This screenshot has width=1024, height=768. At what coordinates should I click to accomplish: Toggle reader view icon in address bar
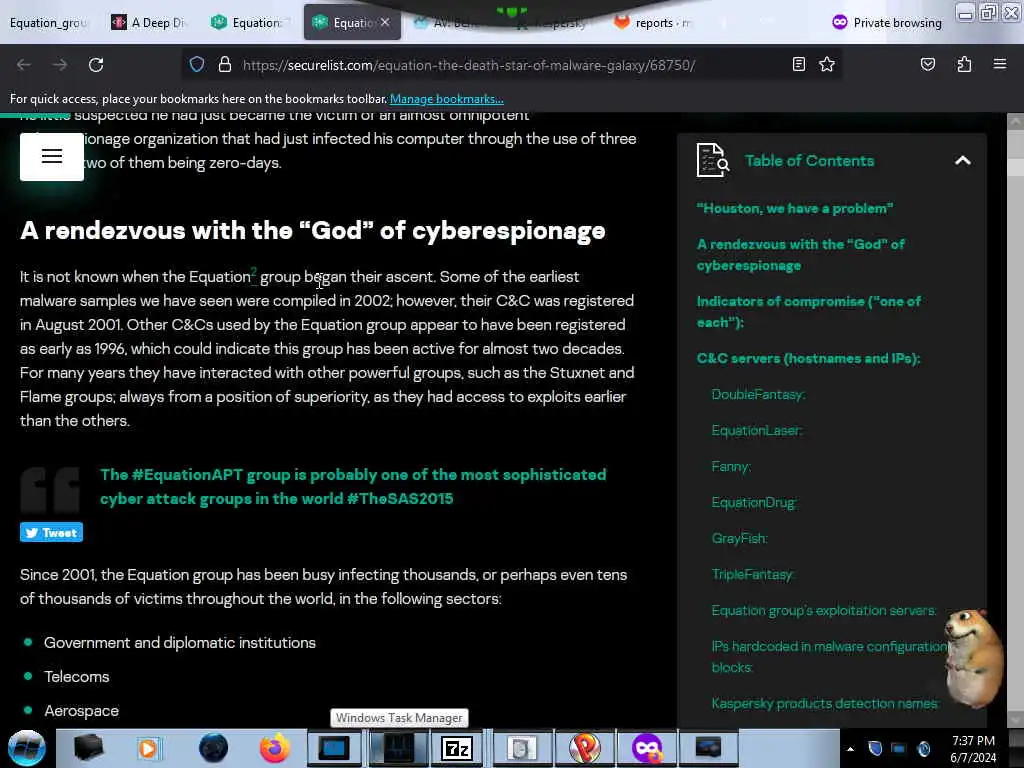tap(799, 64)
